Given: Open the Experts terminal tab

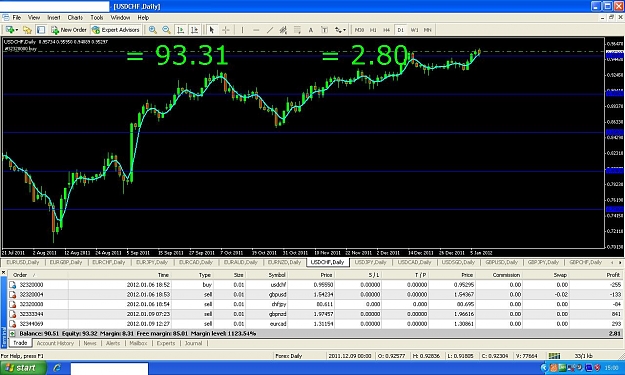Looking at the screenshot, I should pos(166,343).
